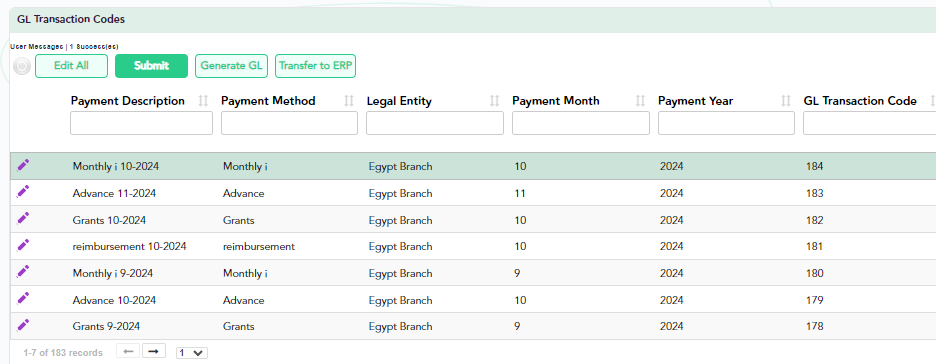The image size is (936, 364).
Task: Select the User Messages success notice
Action: pyautogui.click(x=64, y=47)
